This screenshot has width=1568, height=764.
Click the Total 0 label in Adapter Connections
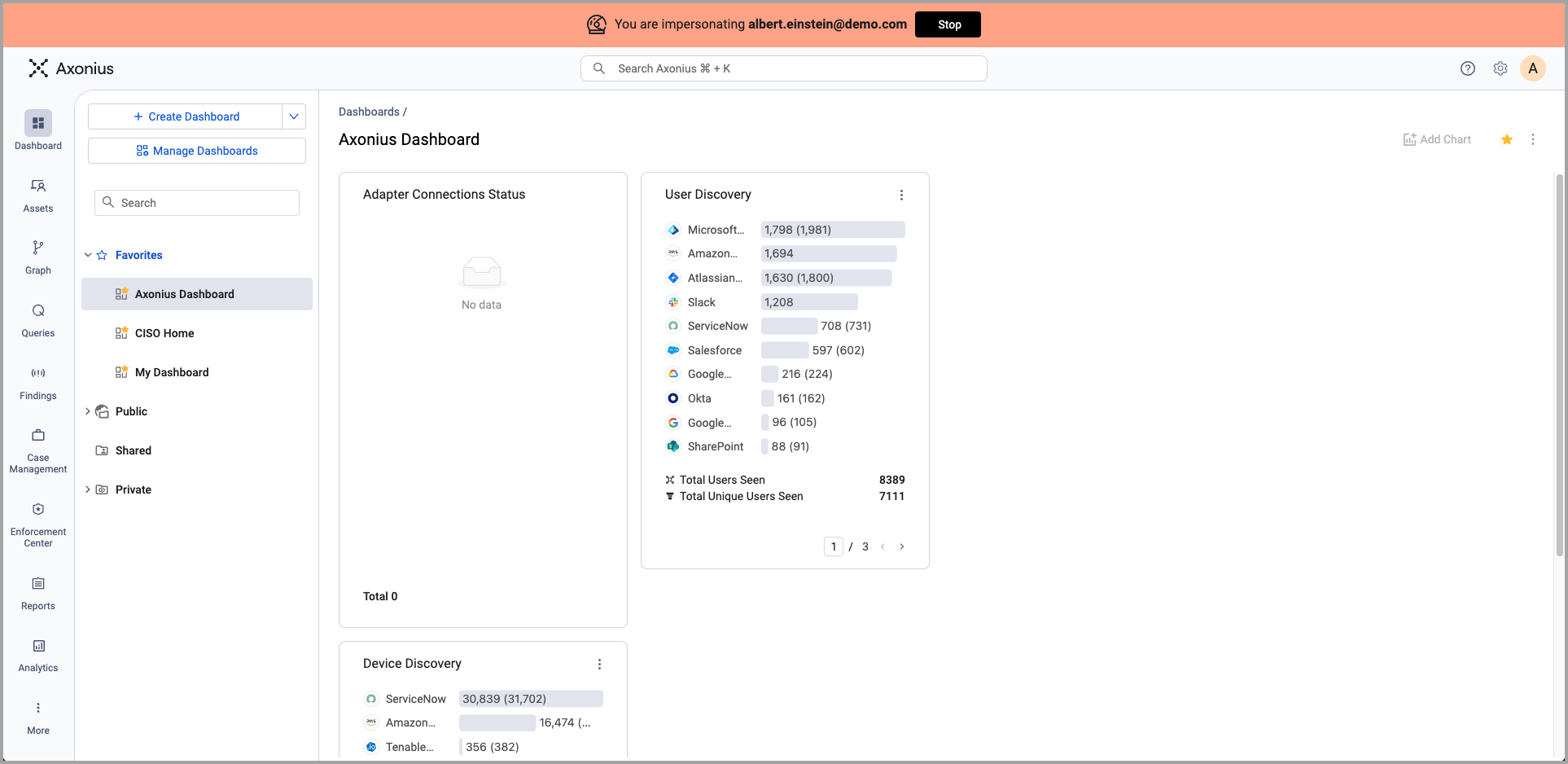point(380,596)
